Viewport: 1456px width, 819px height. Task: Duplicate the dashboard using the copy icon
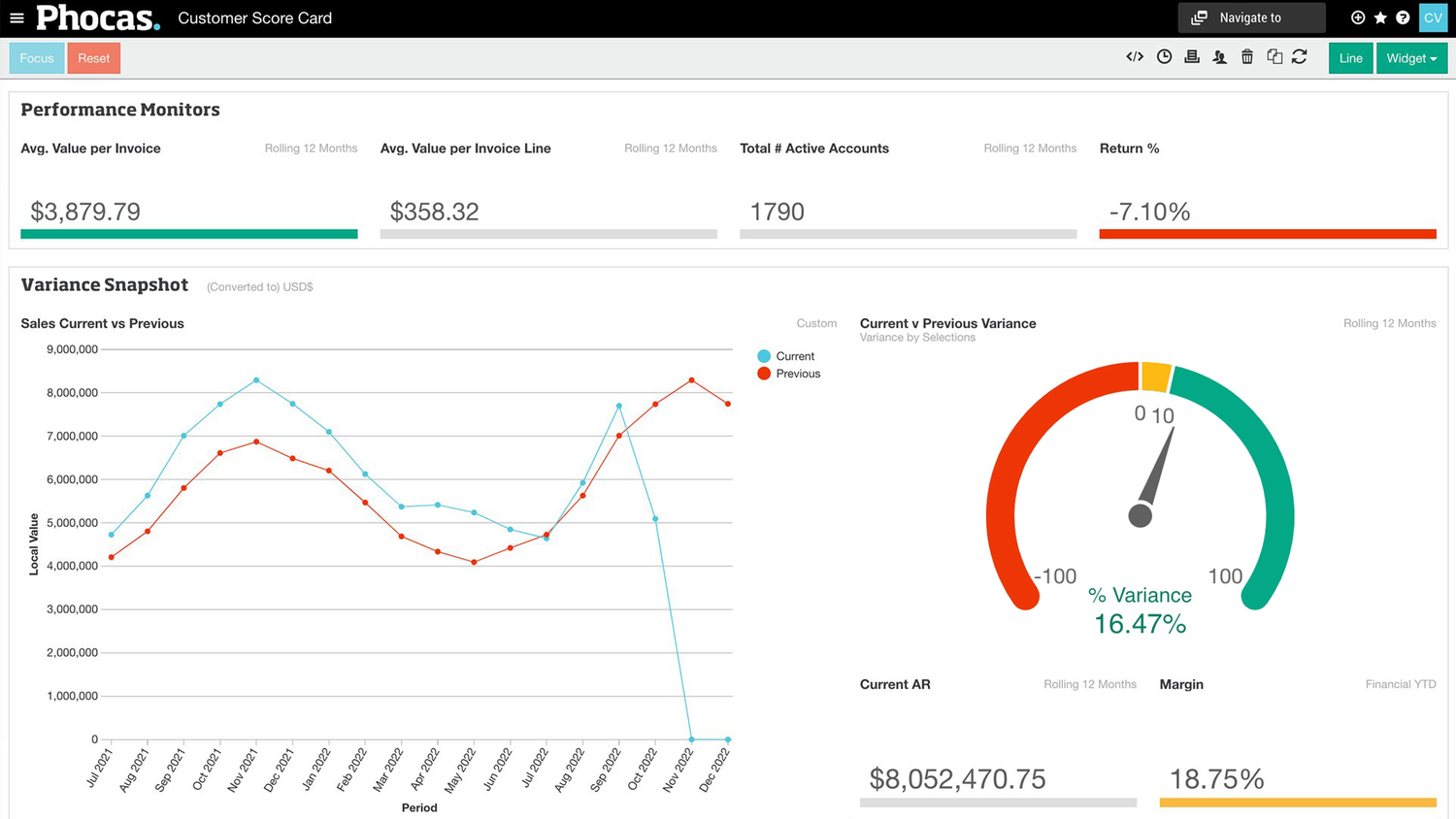coord(1274,56)
